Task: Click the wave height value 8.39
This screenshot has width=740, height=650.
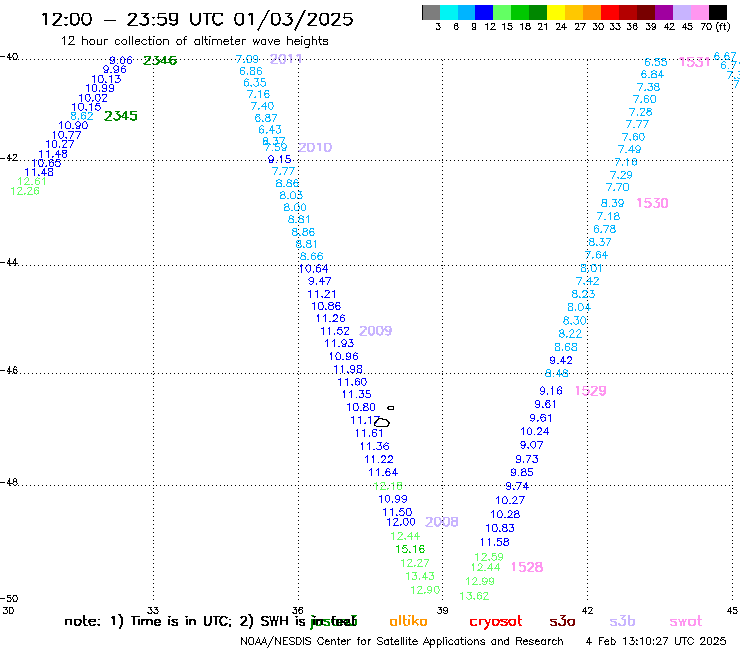Action: [x=613, y=203]
